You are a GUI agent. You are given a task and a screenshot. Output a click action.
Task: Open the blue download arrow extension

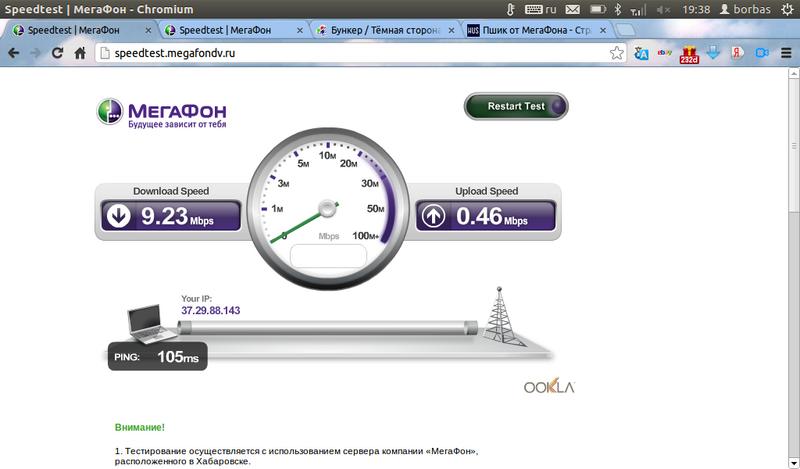[x=713, y=53]
